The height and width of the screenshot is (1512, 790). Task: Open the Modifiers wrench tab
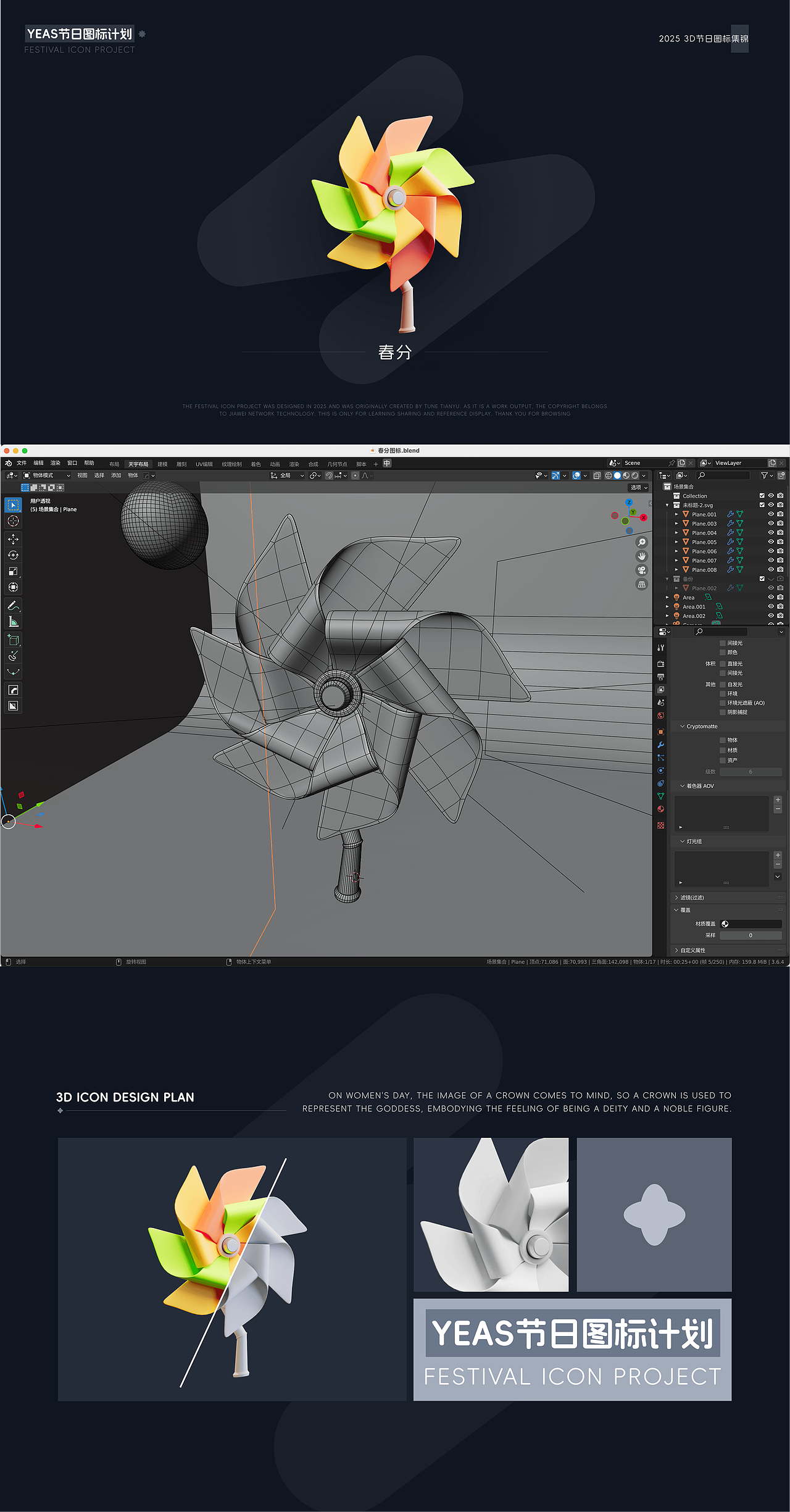coord(661,745)
